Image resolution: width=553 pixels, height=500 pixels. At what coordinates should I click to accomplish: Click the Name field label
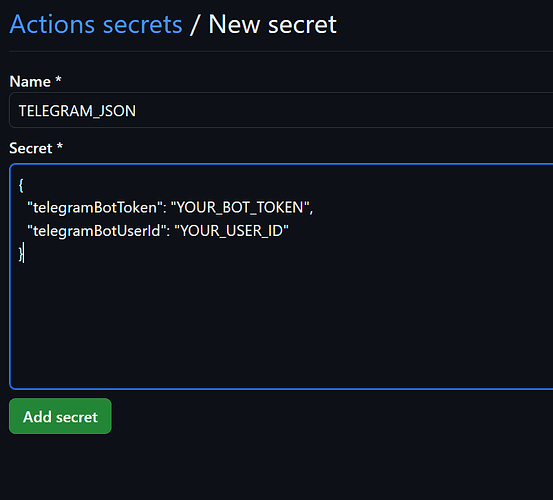point(30,81)
